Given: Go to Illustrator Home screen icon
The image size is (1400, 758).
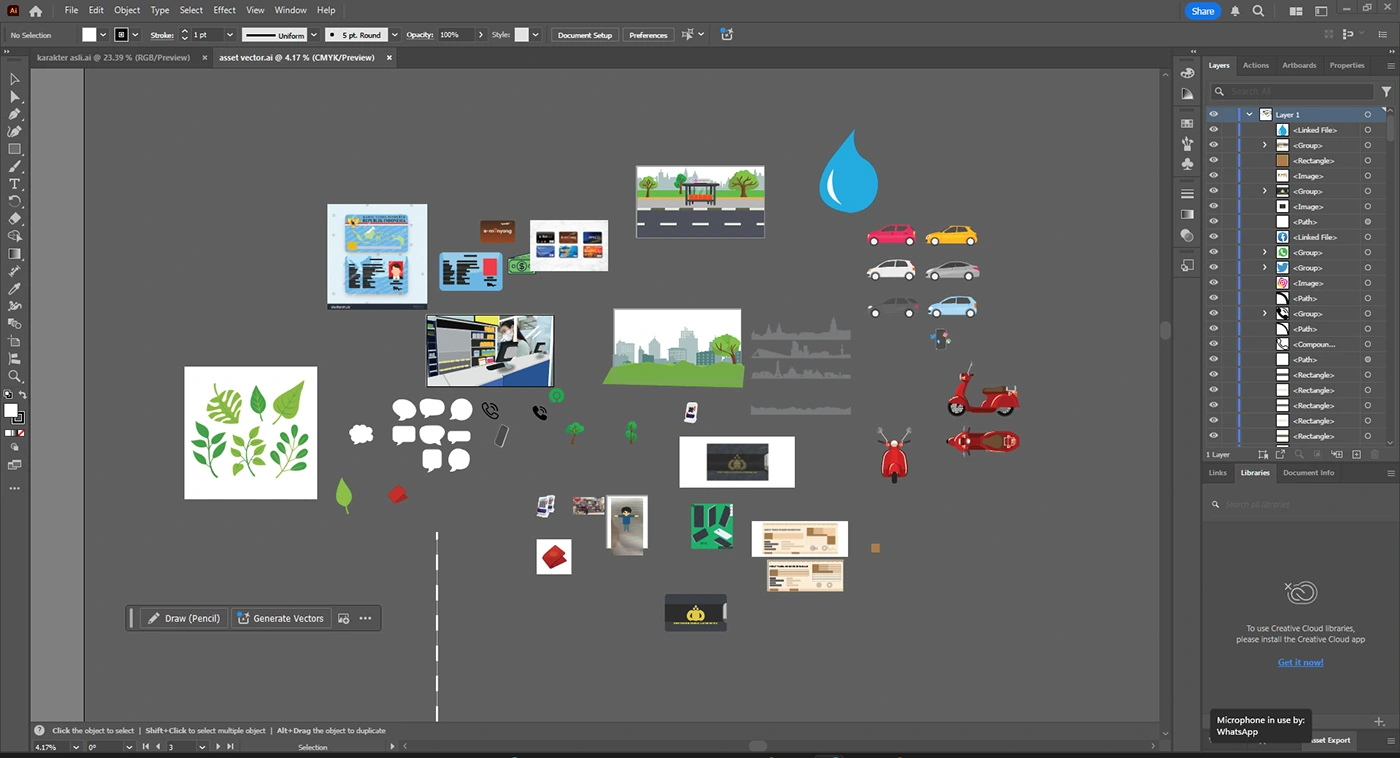Looking at the screenshot, I should (x=36, y=11).
